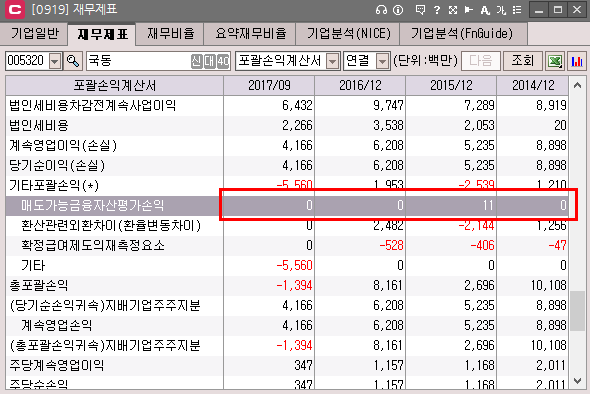
Task: Click the 9,747 value in 2016/12 column
Action: (388, 105)
